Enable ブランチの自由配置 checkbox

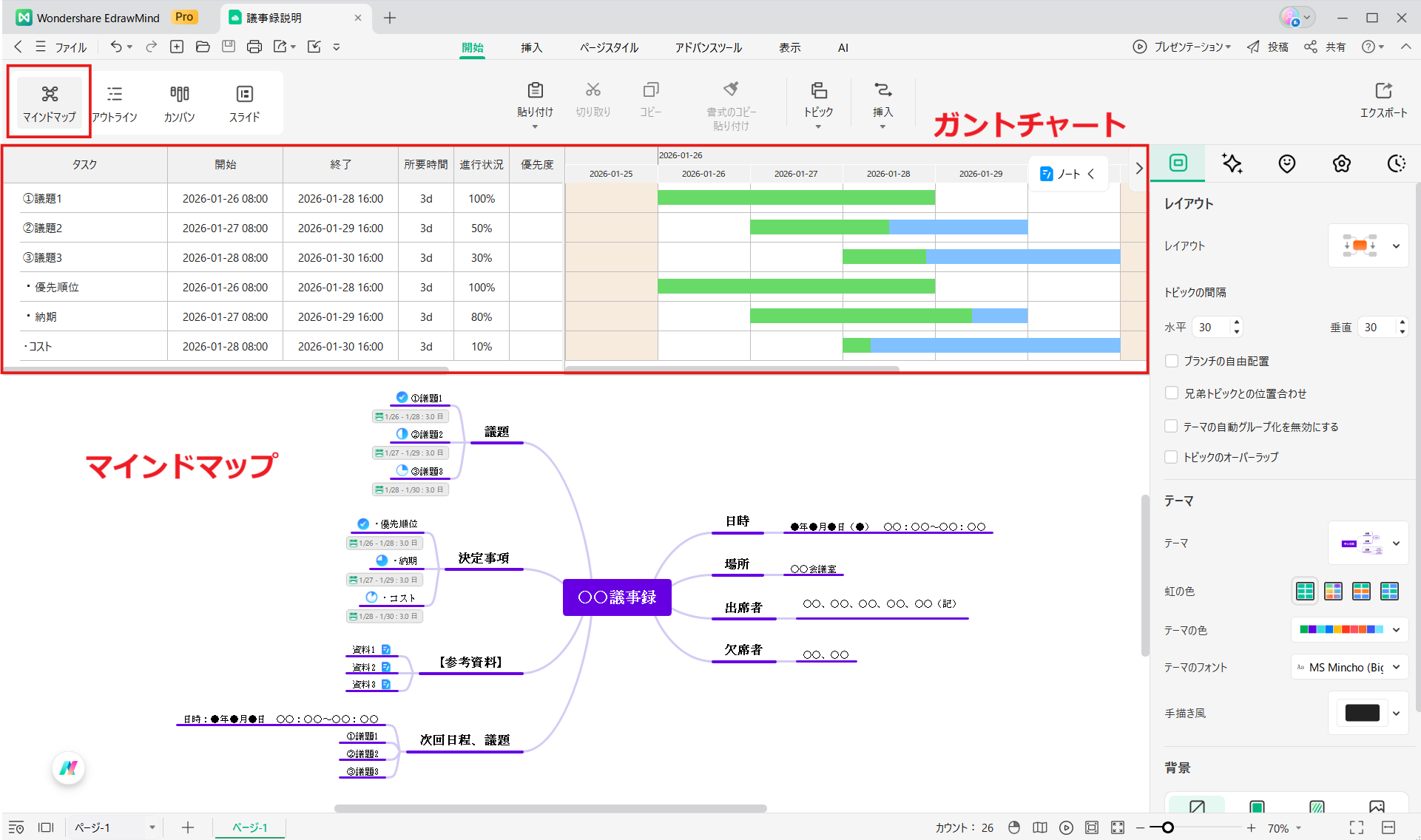(x=1172, y=361)
